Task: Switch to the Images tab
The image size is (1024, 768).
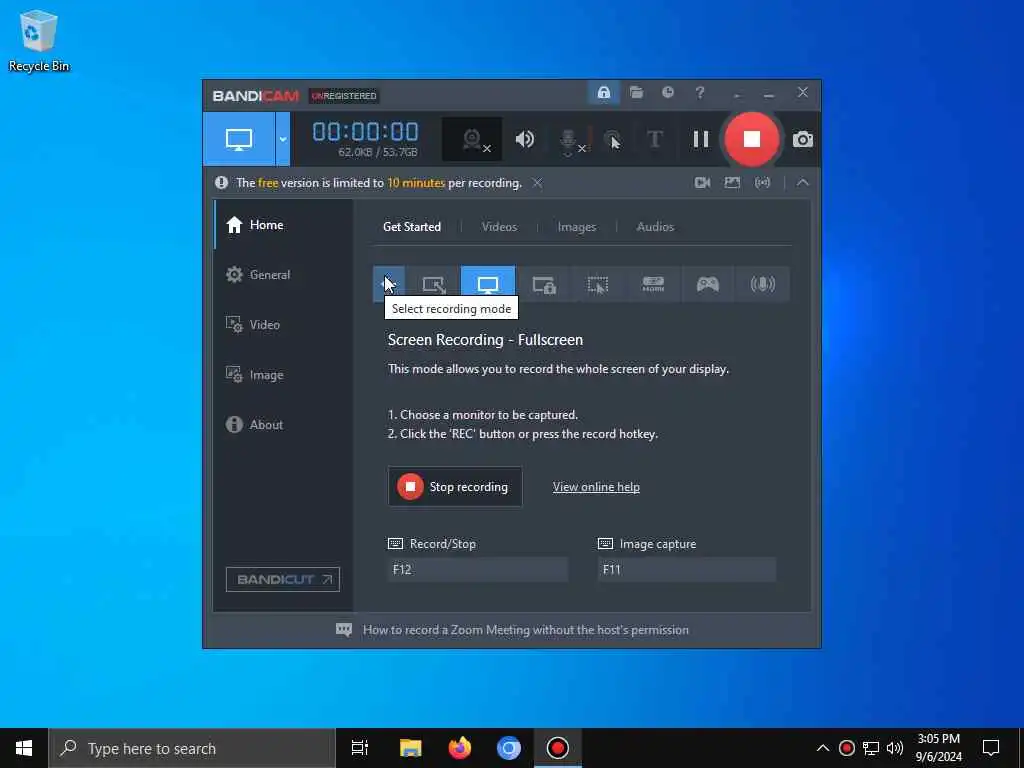Action: 577,227
